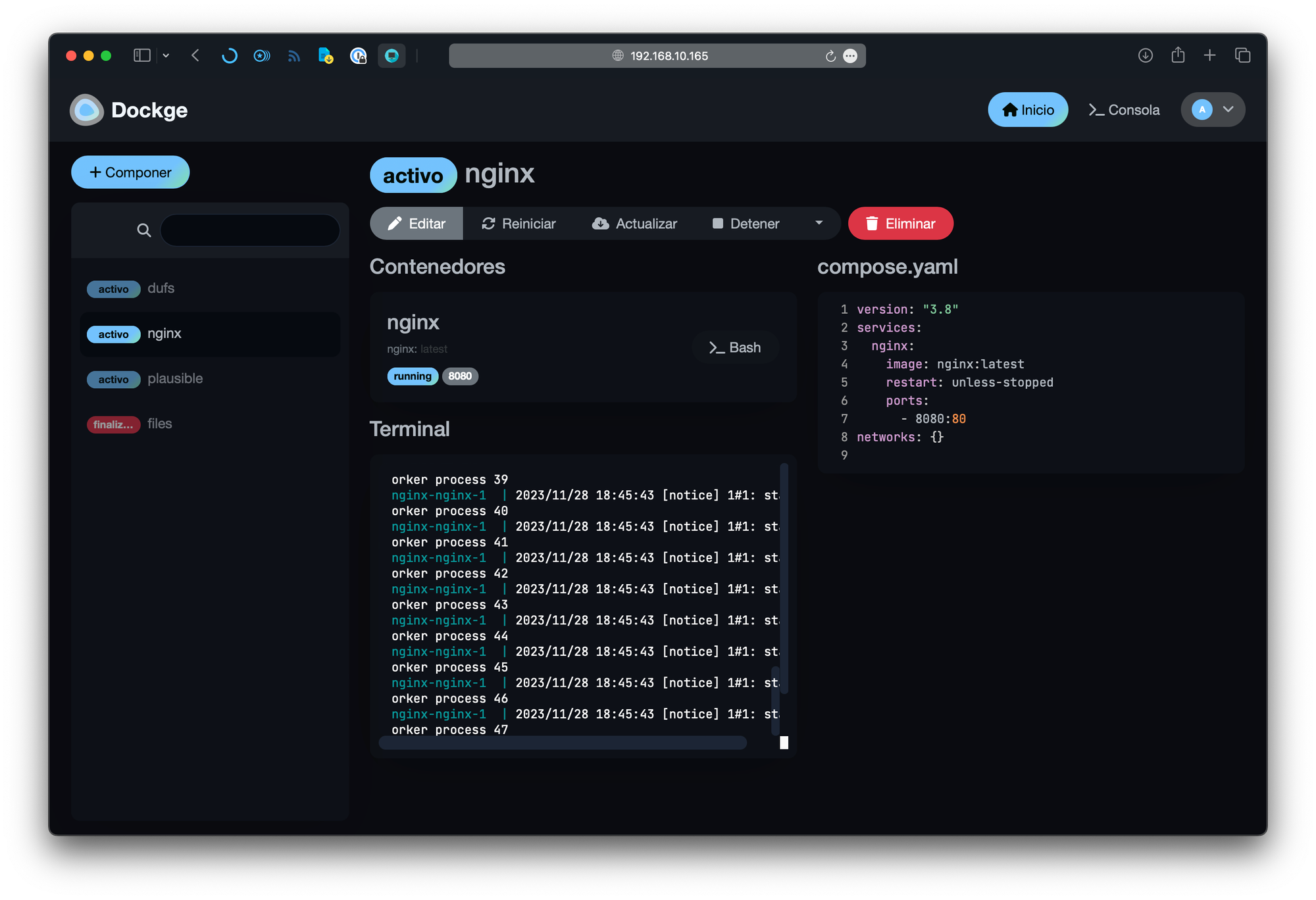This screenshot has width=1316, height=900.
Task: Open the Share menu in Safari
Action: click(1178, 55)
